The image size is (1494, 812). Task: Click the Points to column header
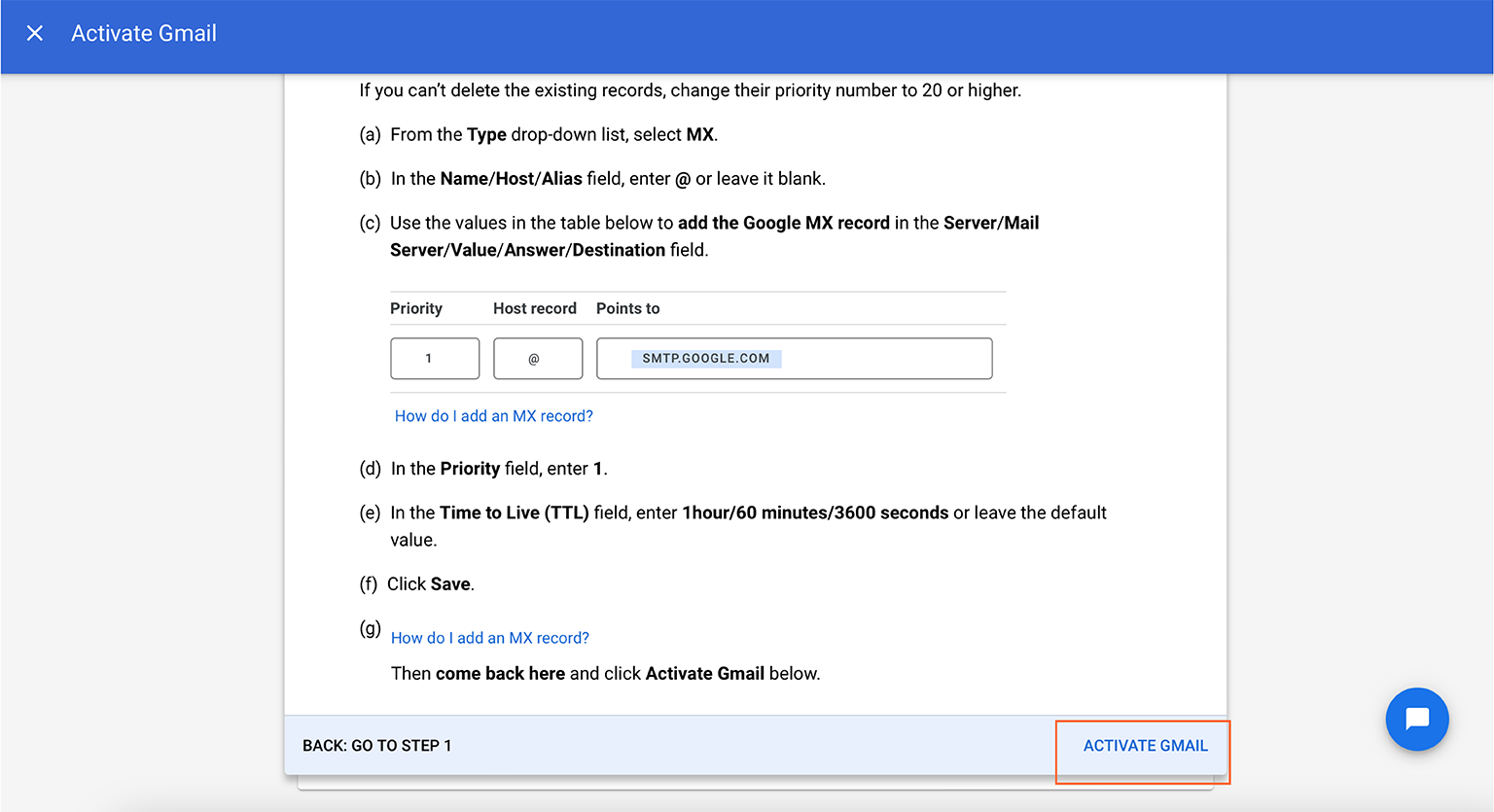click(627, 308)
